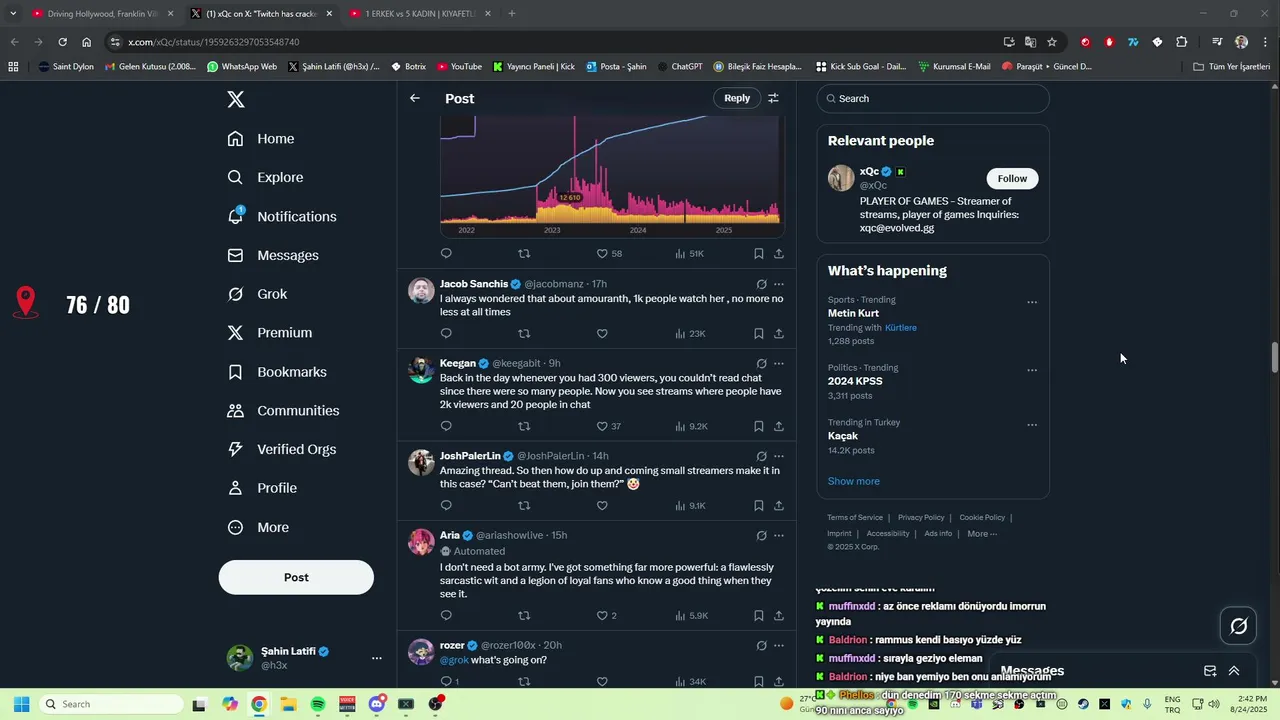Switch to the 1 ERKEK vs 5 KADIN tab
Screen dimensions: 1280x720
pyautogui.click(x=420, y=14)
